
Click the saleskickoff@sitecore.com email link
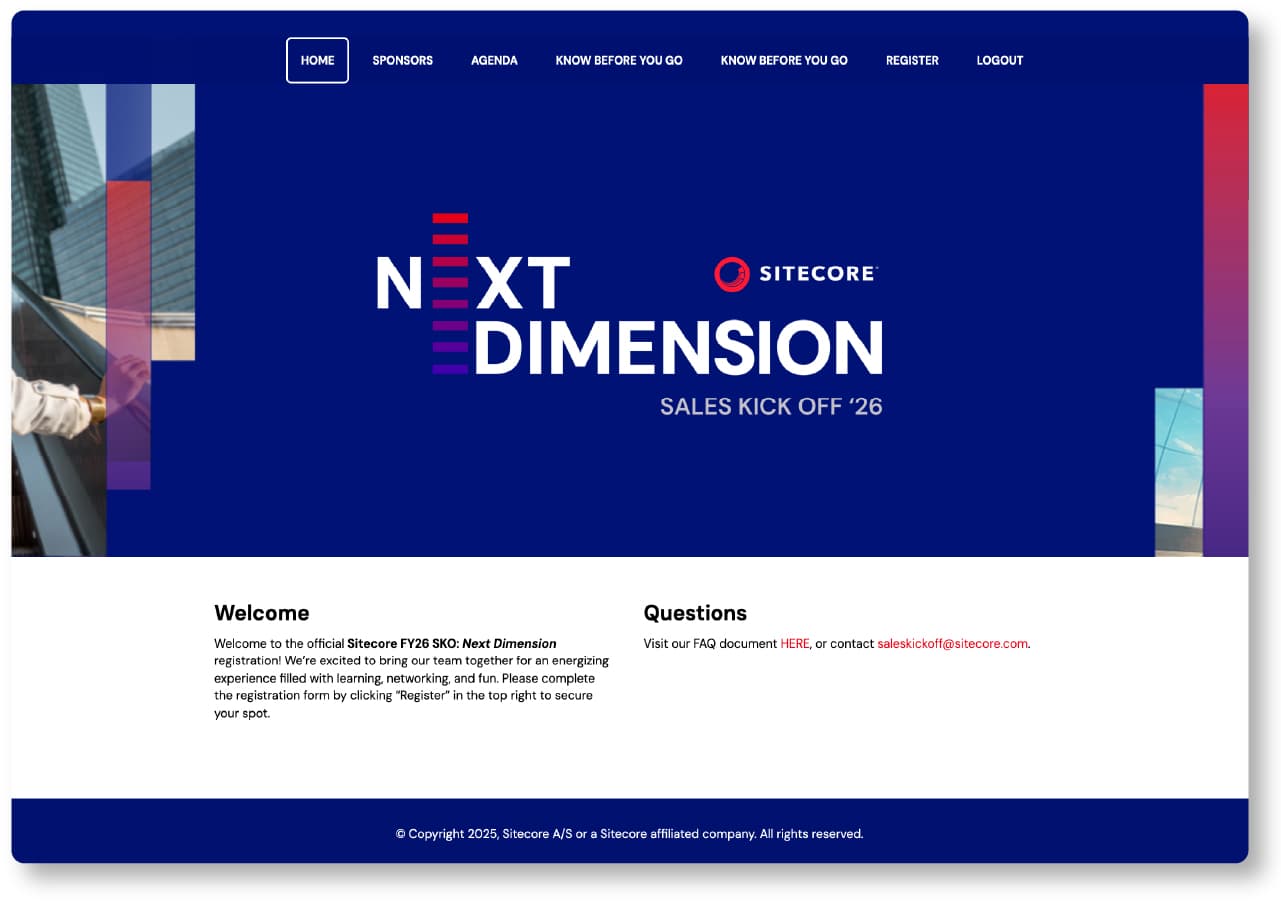(952, 644)
